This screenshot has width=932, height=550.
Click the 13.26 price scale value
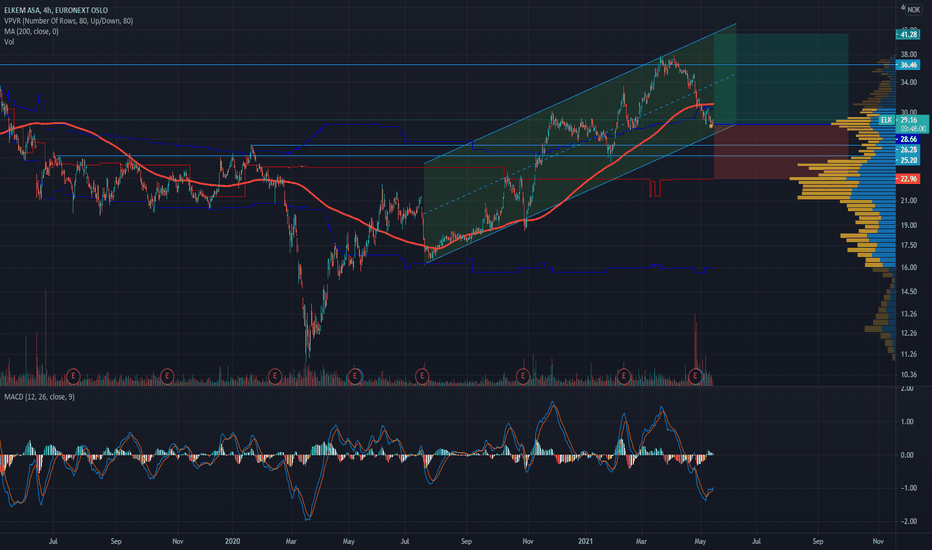coord(908,313)
